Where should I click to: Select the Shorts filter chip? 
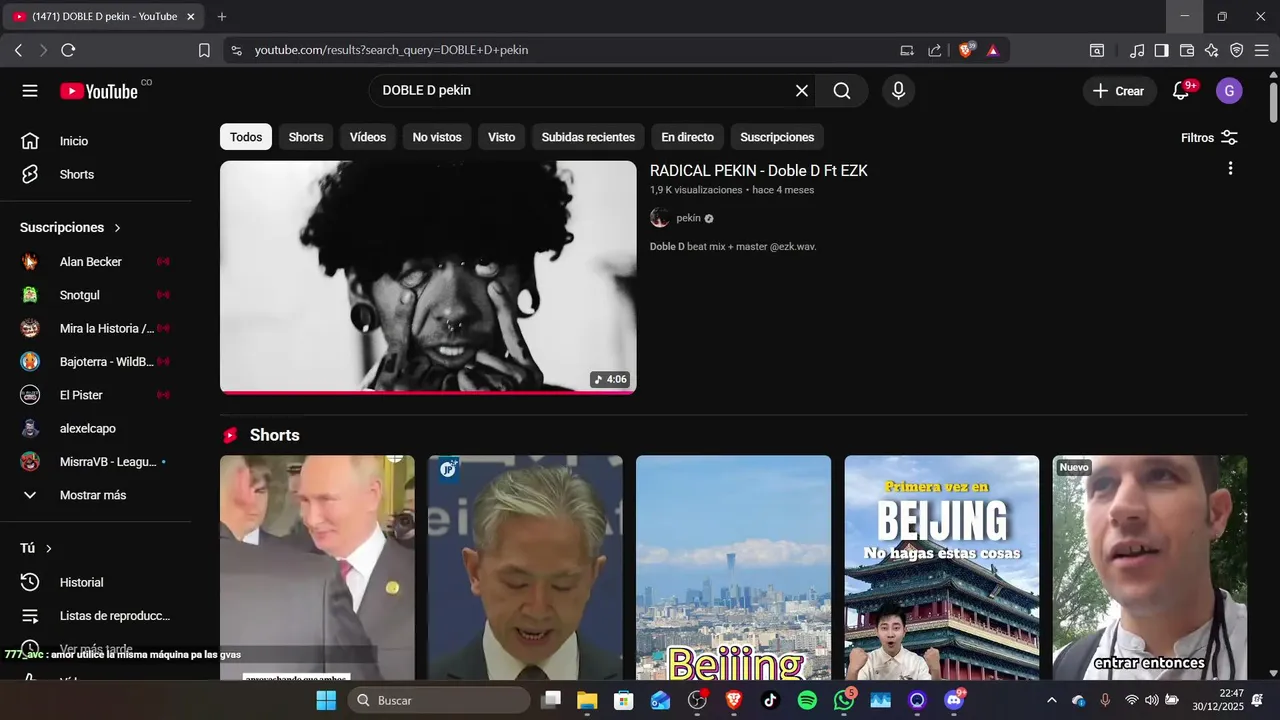pyautogui.click(x=306, y=137)
